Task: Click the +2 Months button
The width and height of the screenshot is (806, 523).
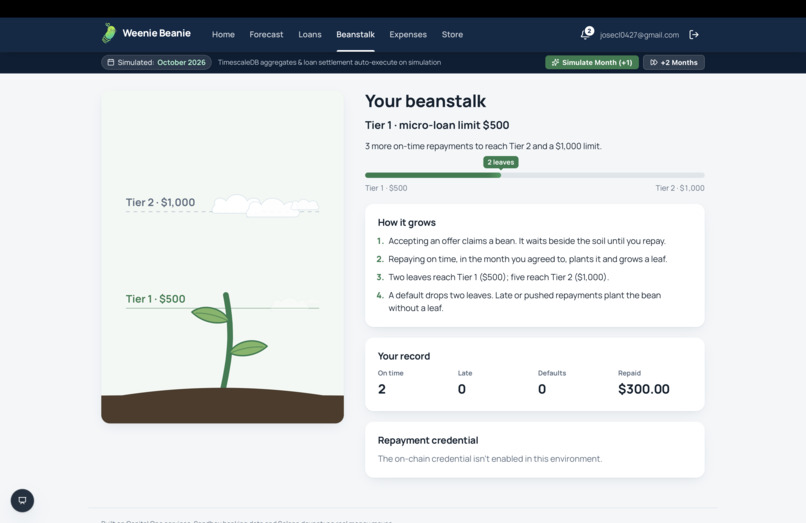Action: coord(674,62)
